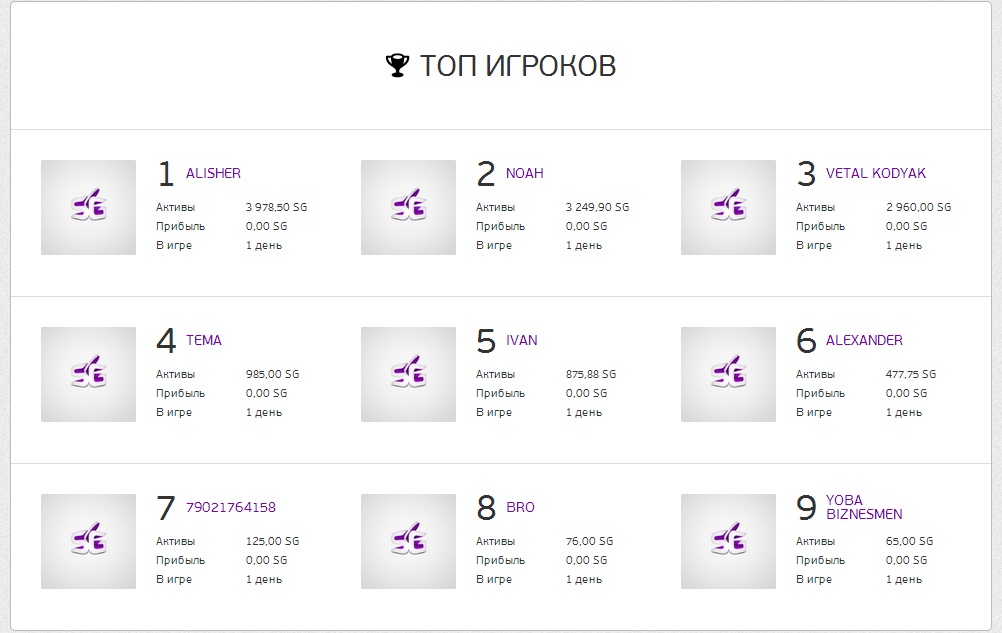
Task: Open NOAH's SG avatar image
Action: [408, 208]
